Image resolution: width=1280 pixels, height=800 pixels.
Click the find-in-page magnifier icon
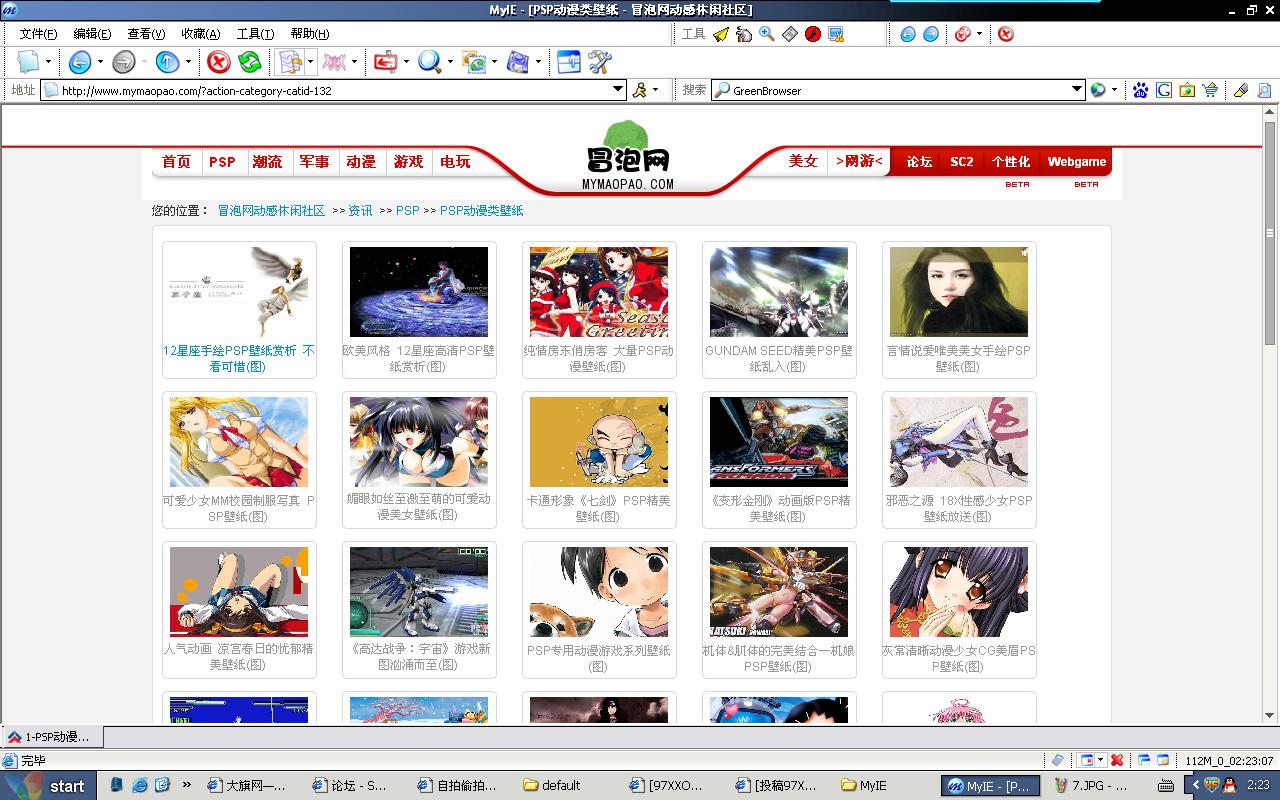pyautogui.click(x=1264, y=90)
